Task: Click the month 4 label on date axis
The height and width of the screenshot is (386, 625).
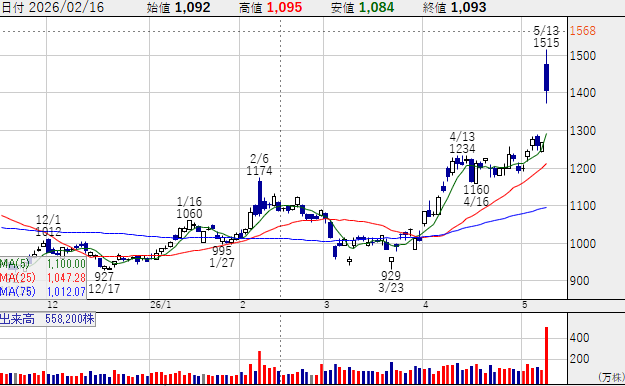Action: click(426, 305)
